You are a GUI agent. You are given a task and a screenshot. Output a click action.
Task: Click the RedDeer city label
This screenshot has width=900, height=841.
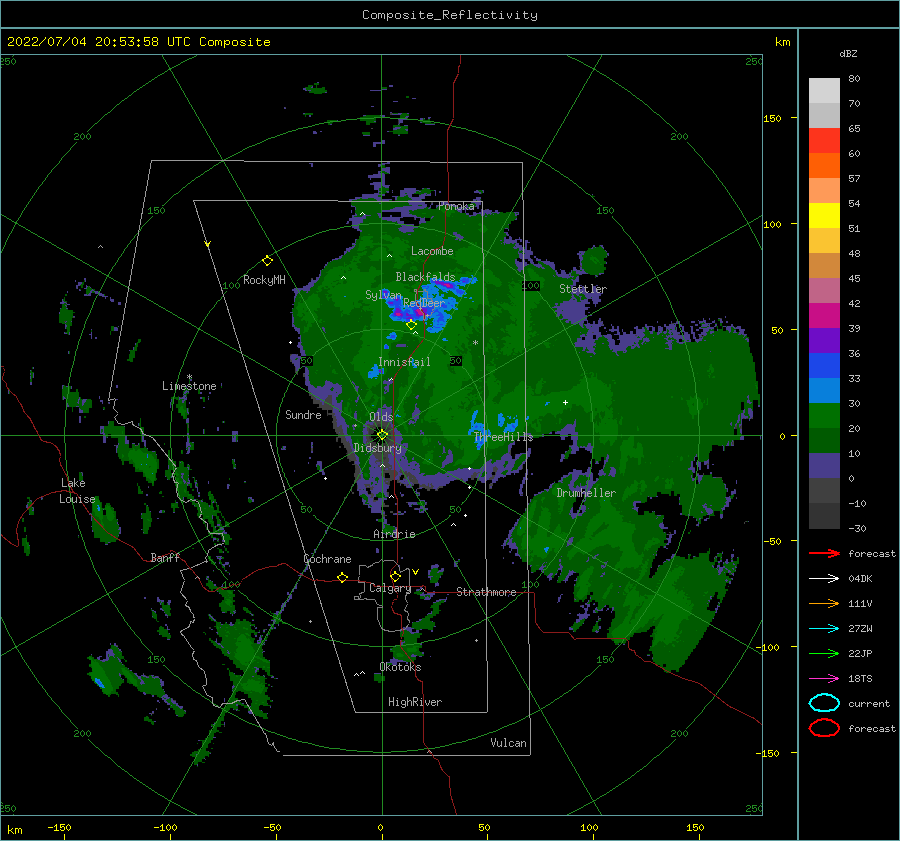[x=424, y=303]
